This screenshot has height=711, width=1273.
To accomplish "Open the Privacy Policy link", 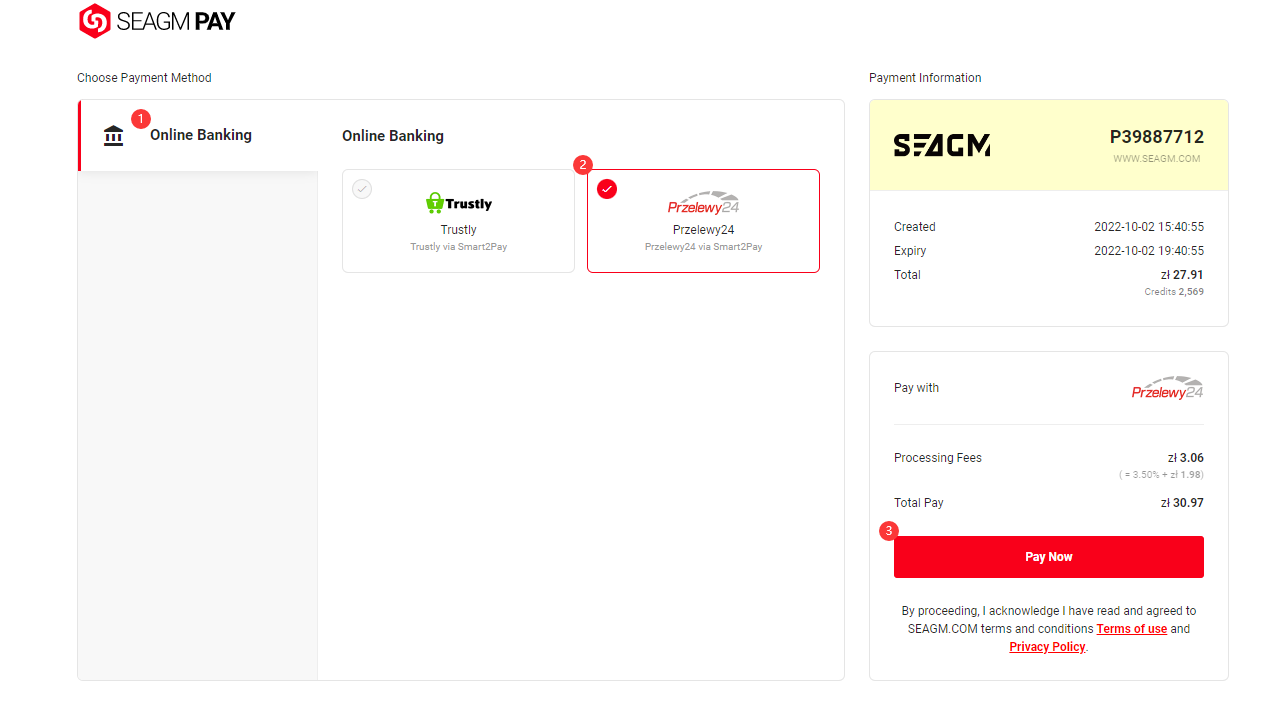I will pos(1047,647).
